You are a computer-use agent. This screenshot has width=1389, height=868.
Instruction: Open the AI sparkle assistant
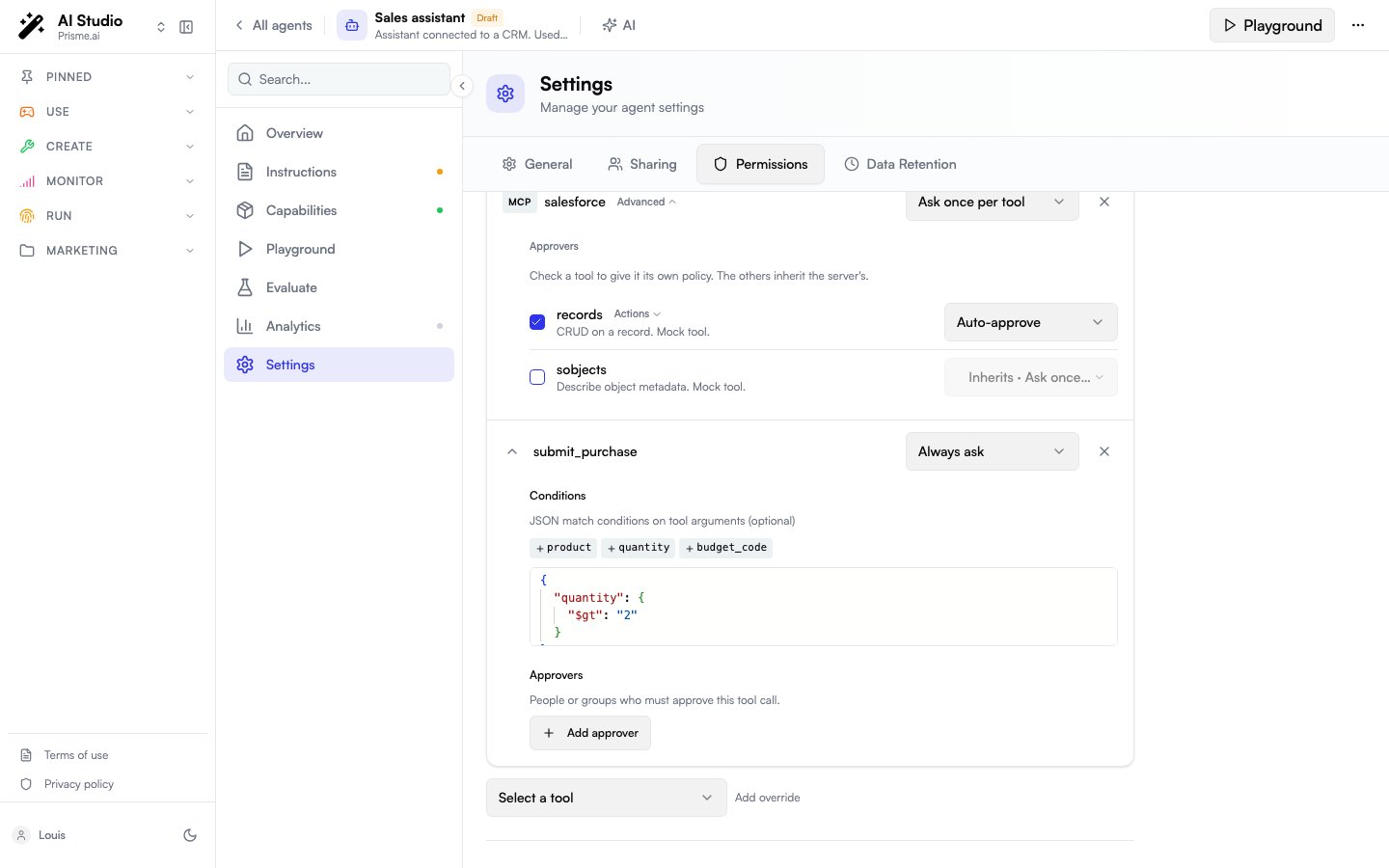[618, 26]
